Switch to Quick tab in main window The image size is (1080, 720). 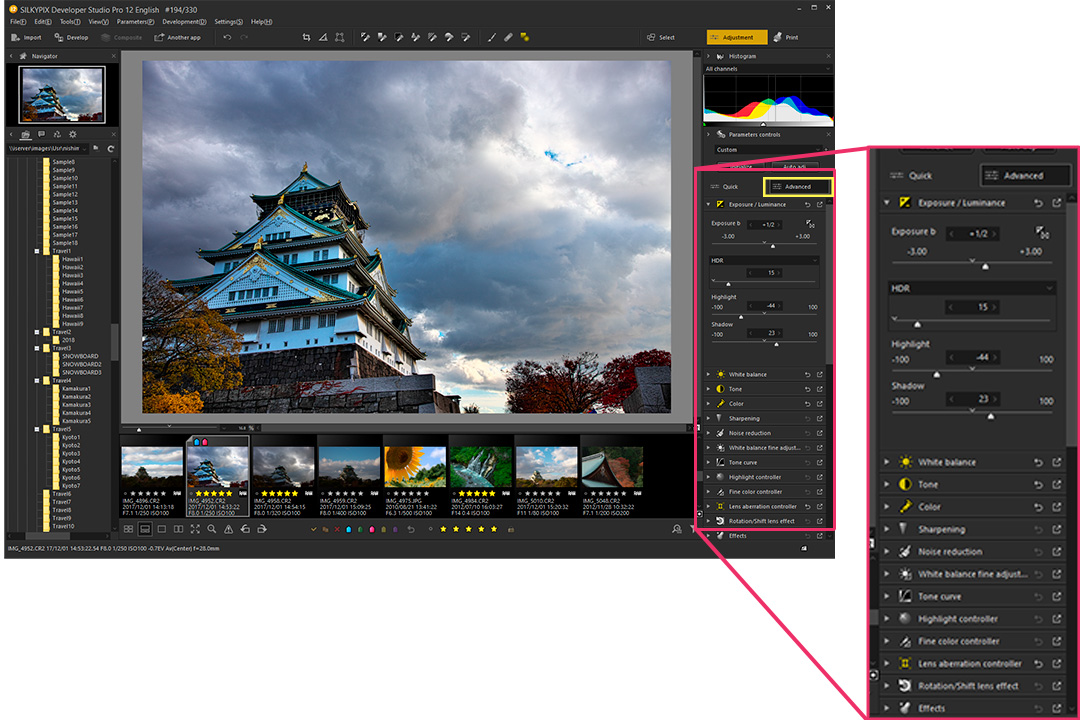pos(725,187)
